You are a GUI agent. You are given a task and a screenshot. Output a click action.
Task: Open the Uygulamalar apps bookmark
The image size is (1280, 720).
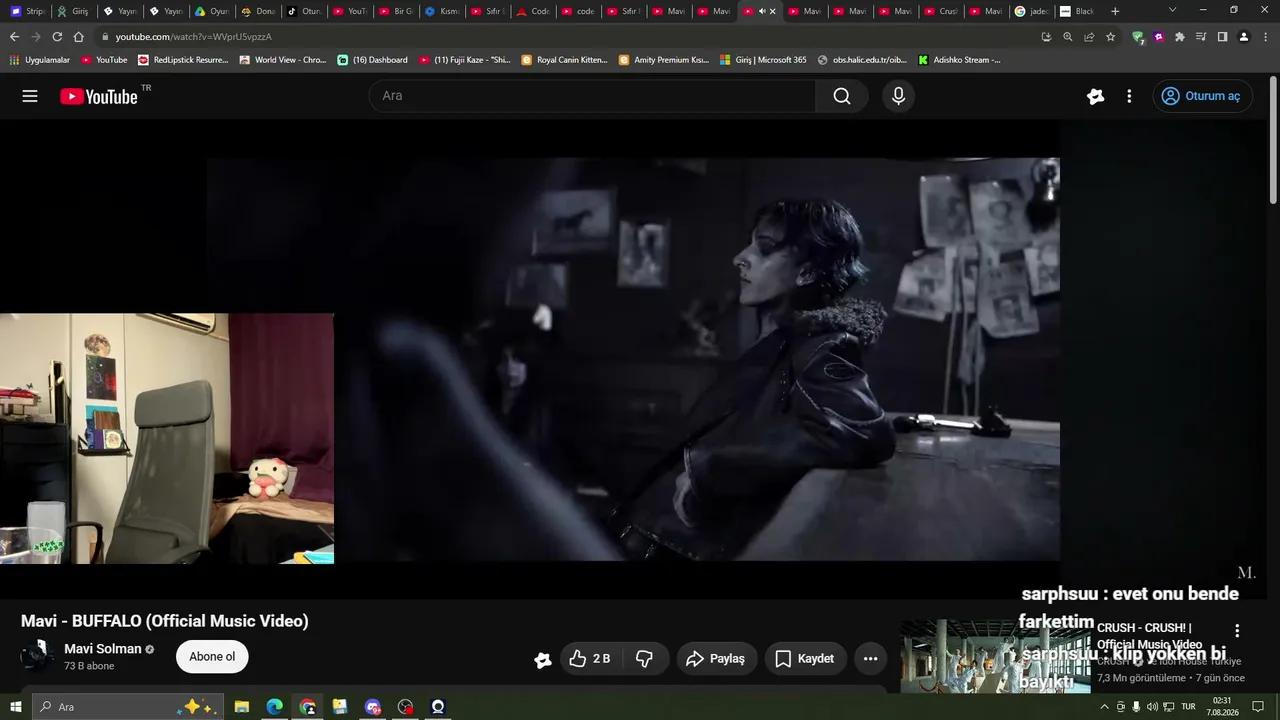pos(40,60)
